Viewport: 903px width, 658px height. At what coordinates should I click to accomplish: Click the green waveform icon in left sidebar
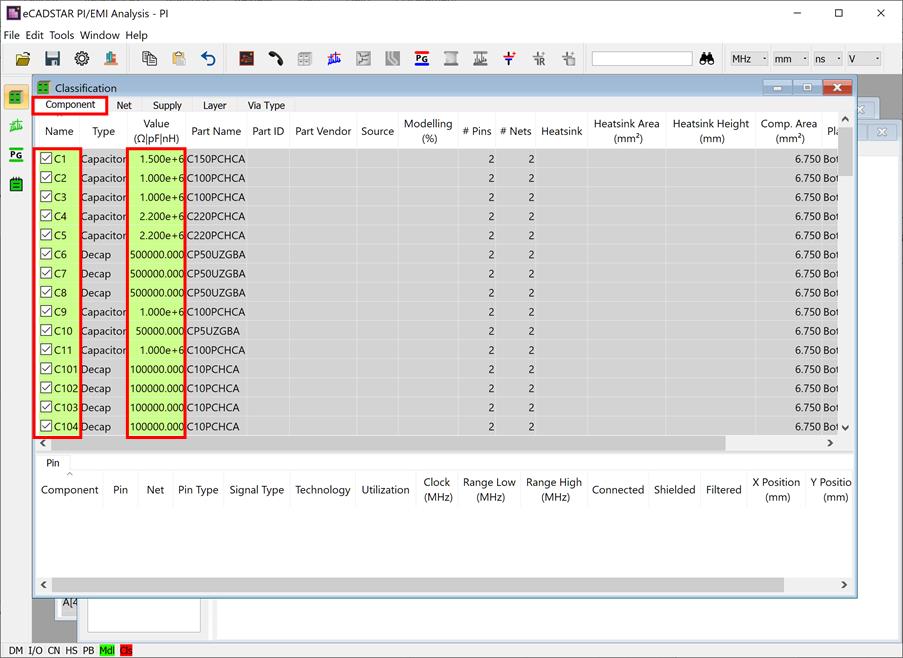tap(16, 125)
